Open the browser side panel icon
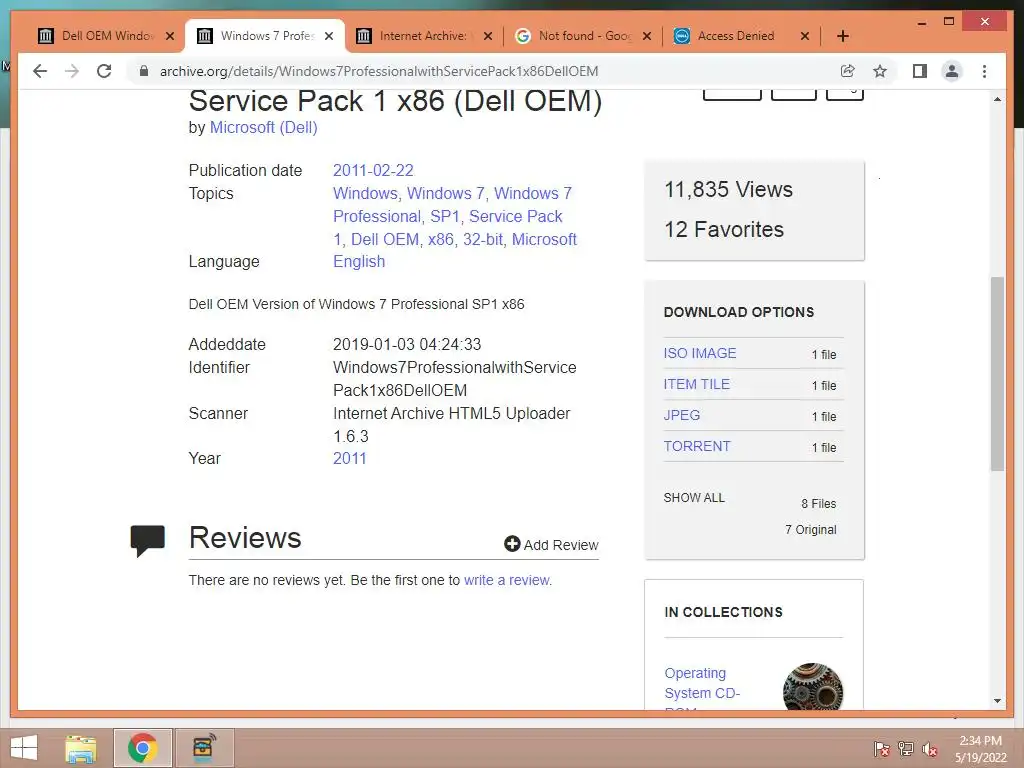1024x768 pixels. click(x=920, y=71)
